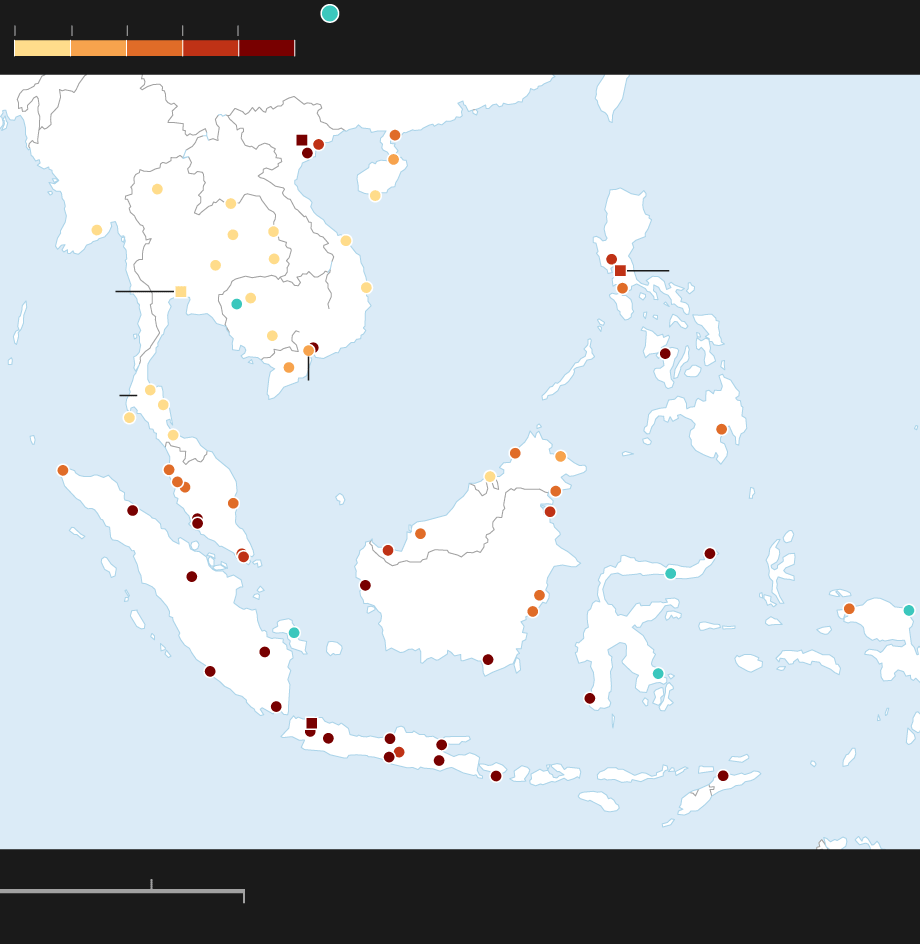The image size is (920, 944).
Task: Click the yellow dot on southern Hainan island
Action: click(x=375, y=196)
